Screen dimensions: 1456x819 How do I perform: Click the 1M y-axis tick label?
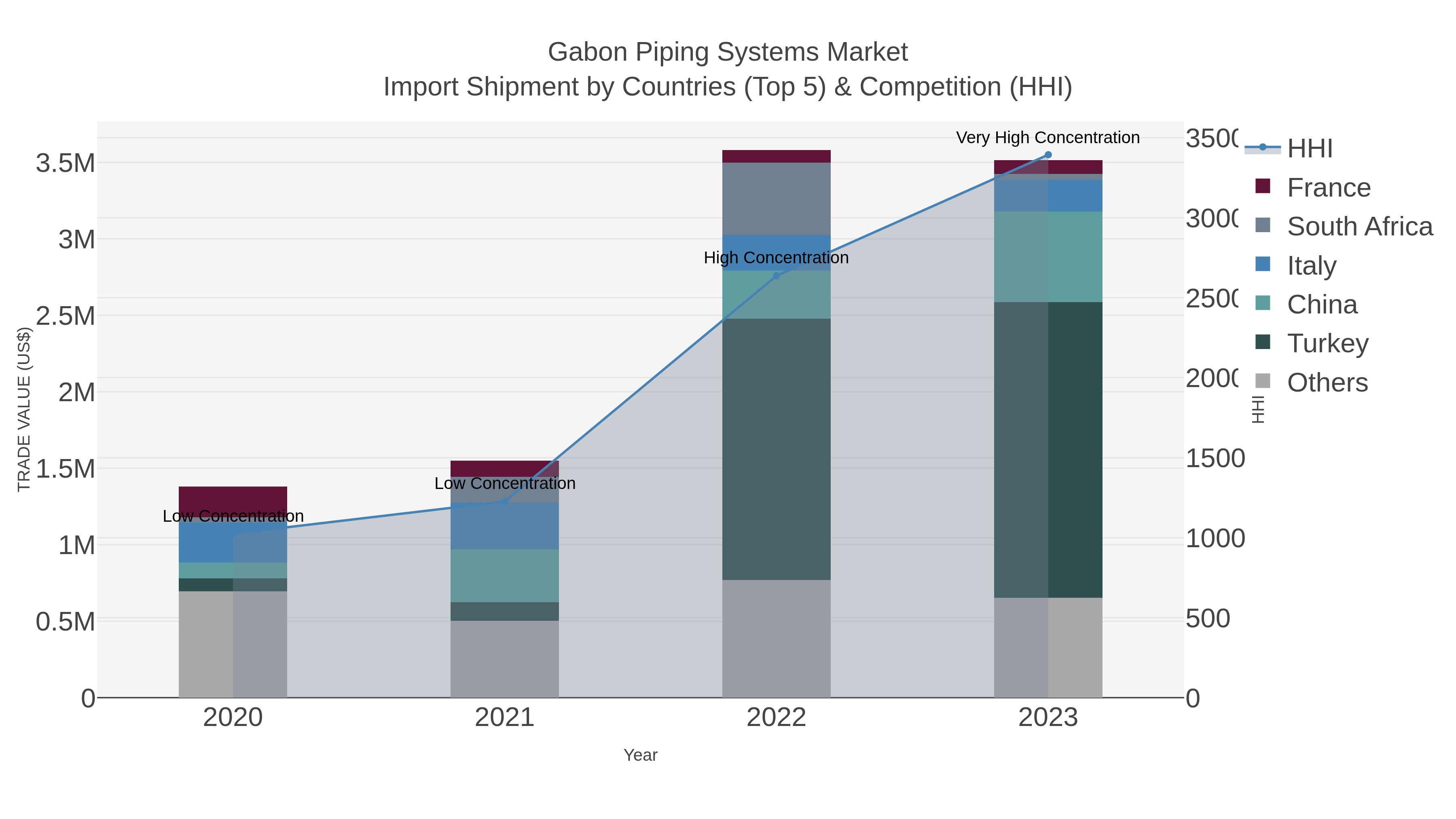click(77, 546)
